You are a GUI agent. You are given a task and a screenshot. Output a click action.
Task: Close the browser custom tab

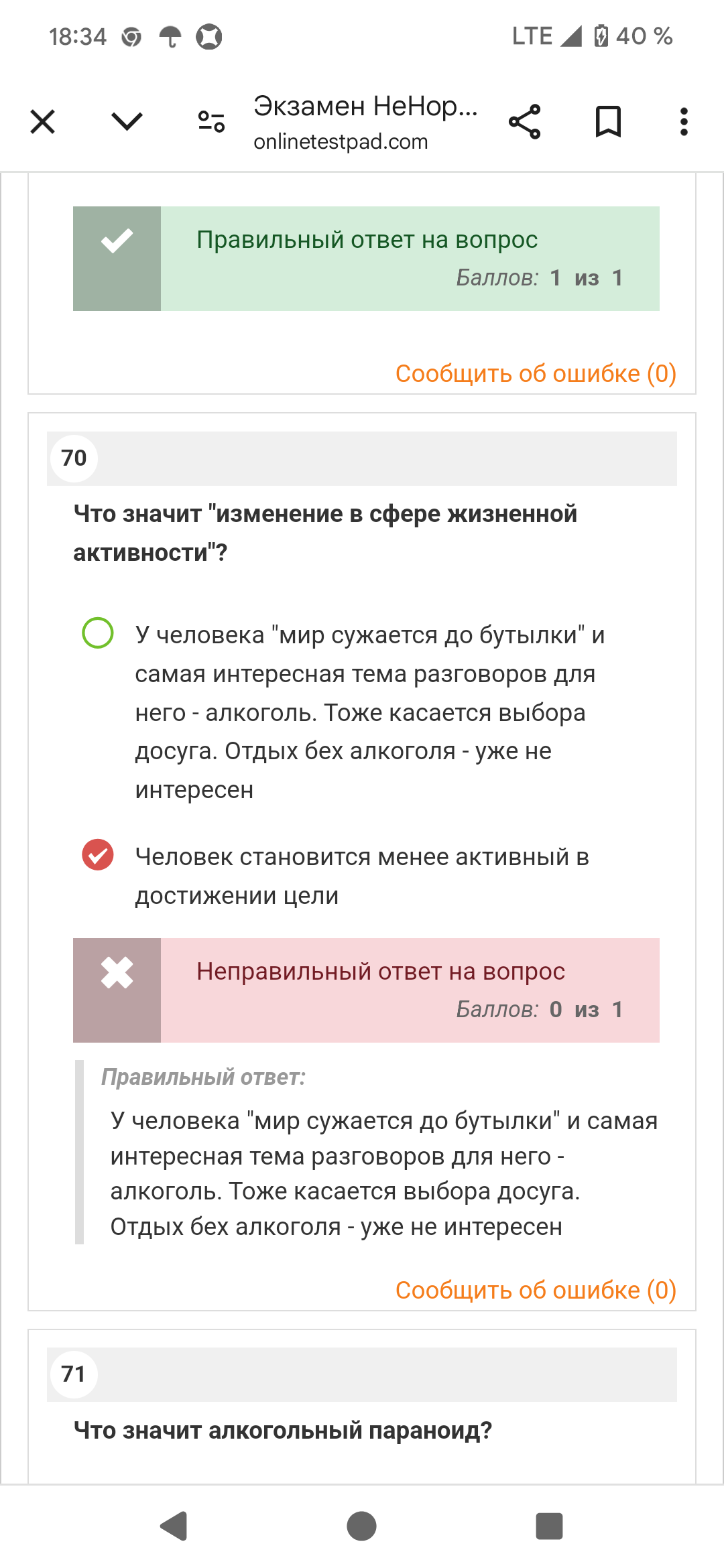click(x=43, y=122)
